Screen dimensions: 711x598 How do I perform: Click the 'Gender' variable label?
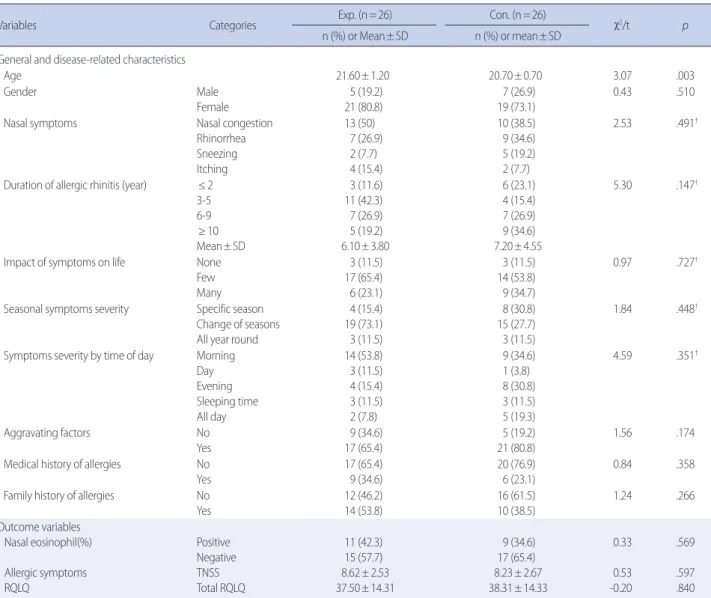tap(20, 92)
